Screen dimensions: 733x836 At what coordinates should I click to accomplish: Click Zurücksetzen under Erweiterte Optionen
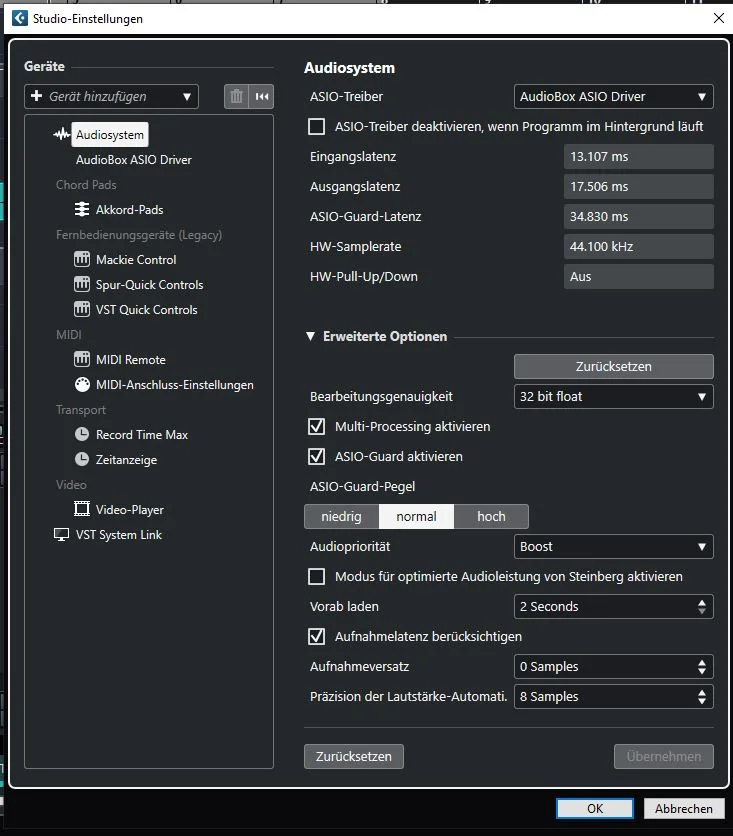tap(614, 366)
